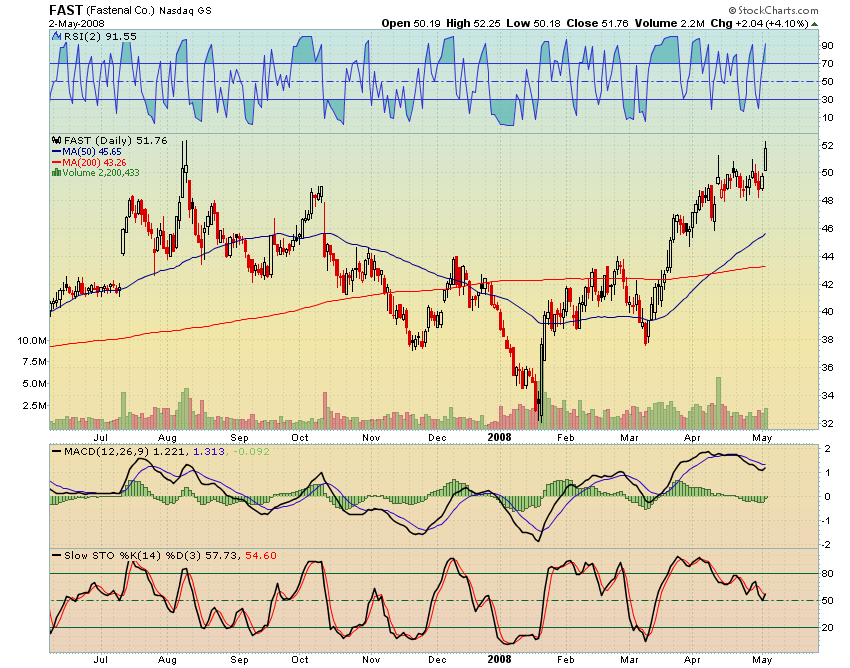Click the red line marker before MA(200)
Viewport: 850px width, 668px height.
56,162
